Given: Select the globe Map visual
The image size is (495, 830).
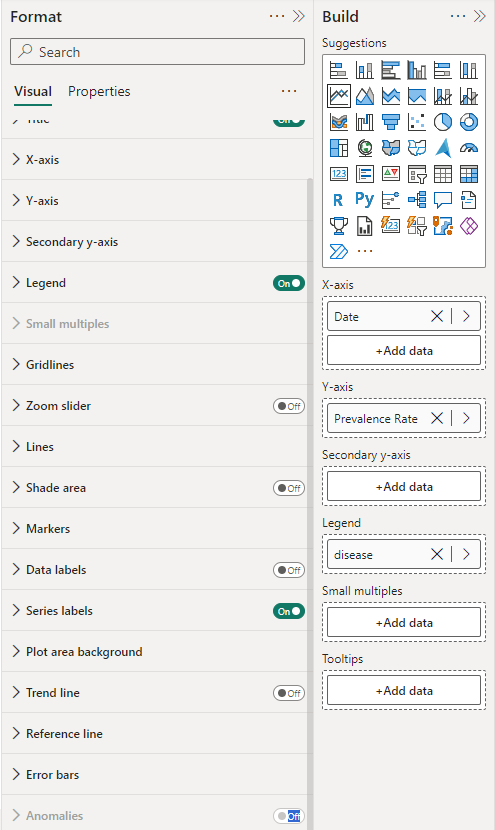Looking at the screenshot, I should point(364,148).
